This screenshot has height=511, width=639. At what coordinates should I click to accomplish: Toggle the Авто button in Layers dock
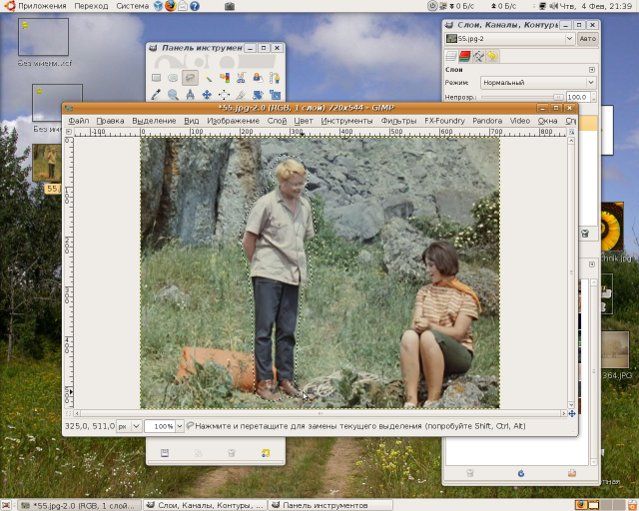pos(587,39)
